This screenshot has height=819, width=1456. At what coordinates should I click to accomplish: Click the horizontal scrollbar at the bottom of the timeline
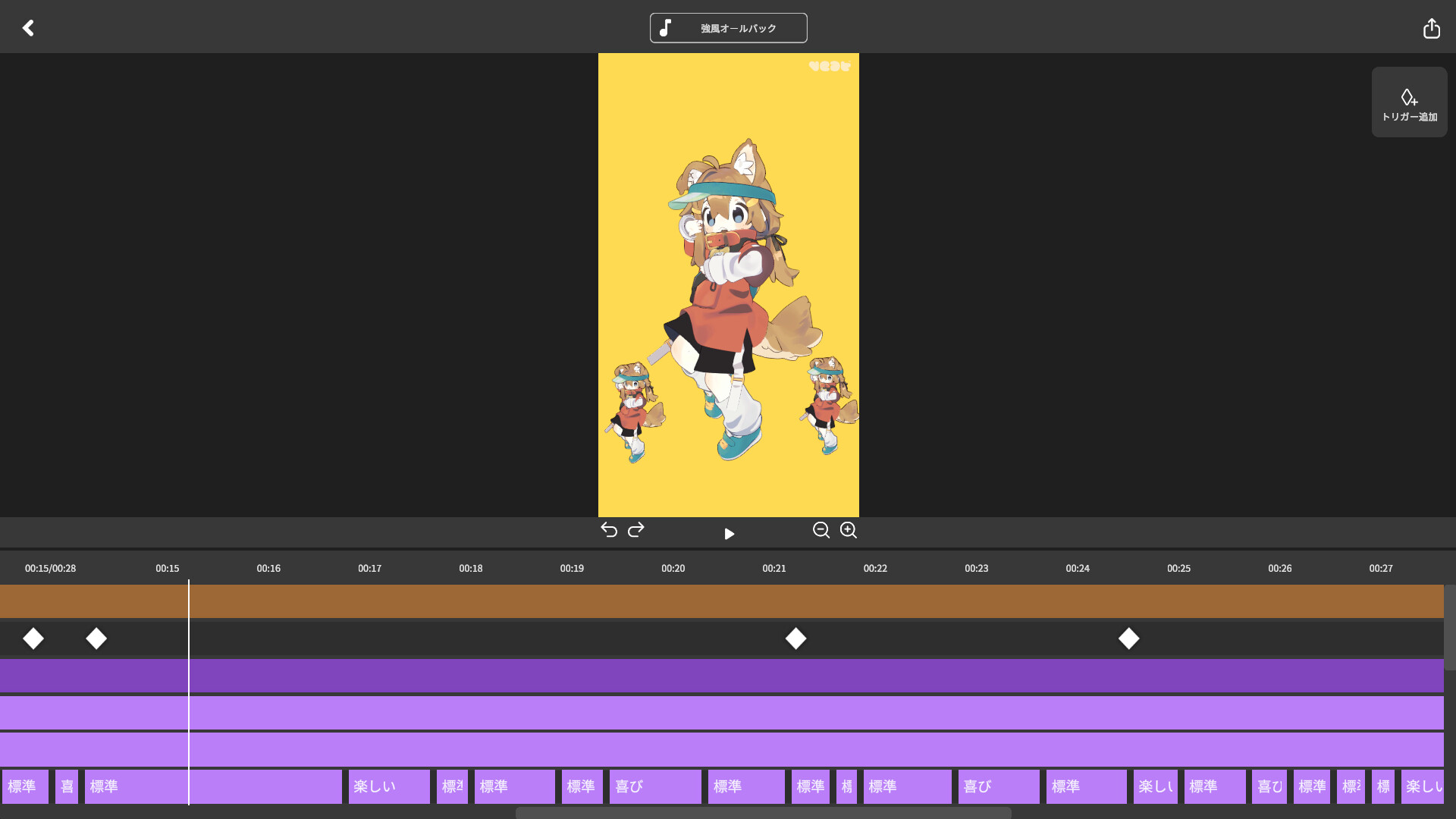click(x=763, y=813)
